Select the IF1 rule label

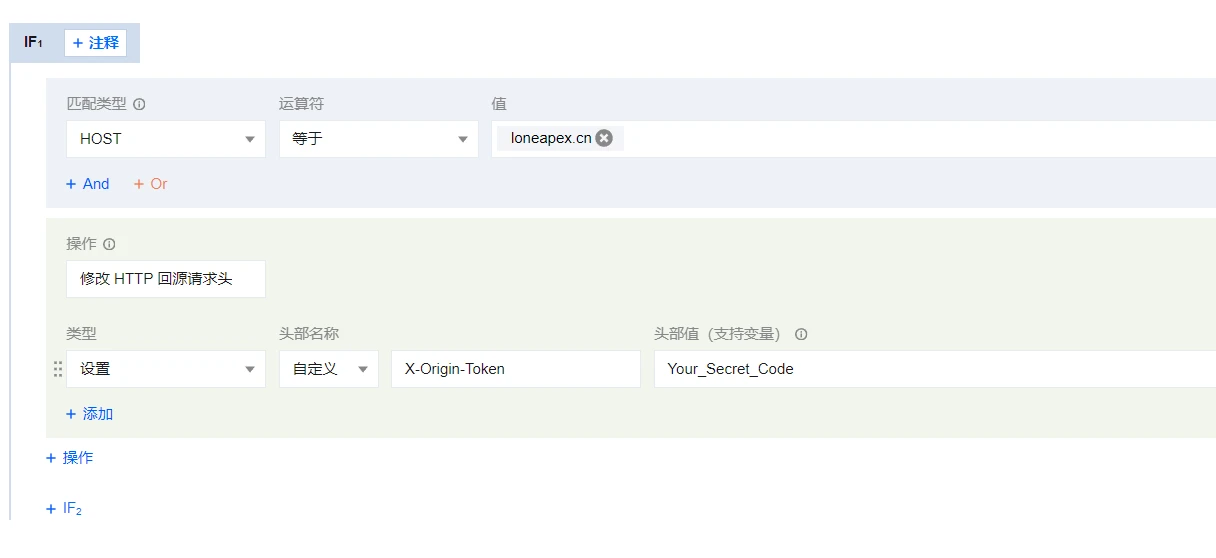(x=34, y=43)
